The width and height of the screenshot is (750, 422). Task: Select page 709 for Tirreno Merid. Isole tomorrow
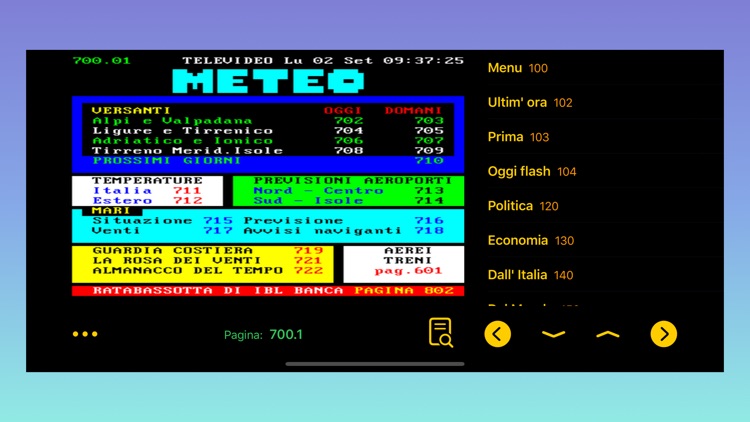tap(429, 151)
